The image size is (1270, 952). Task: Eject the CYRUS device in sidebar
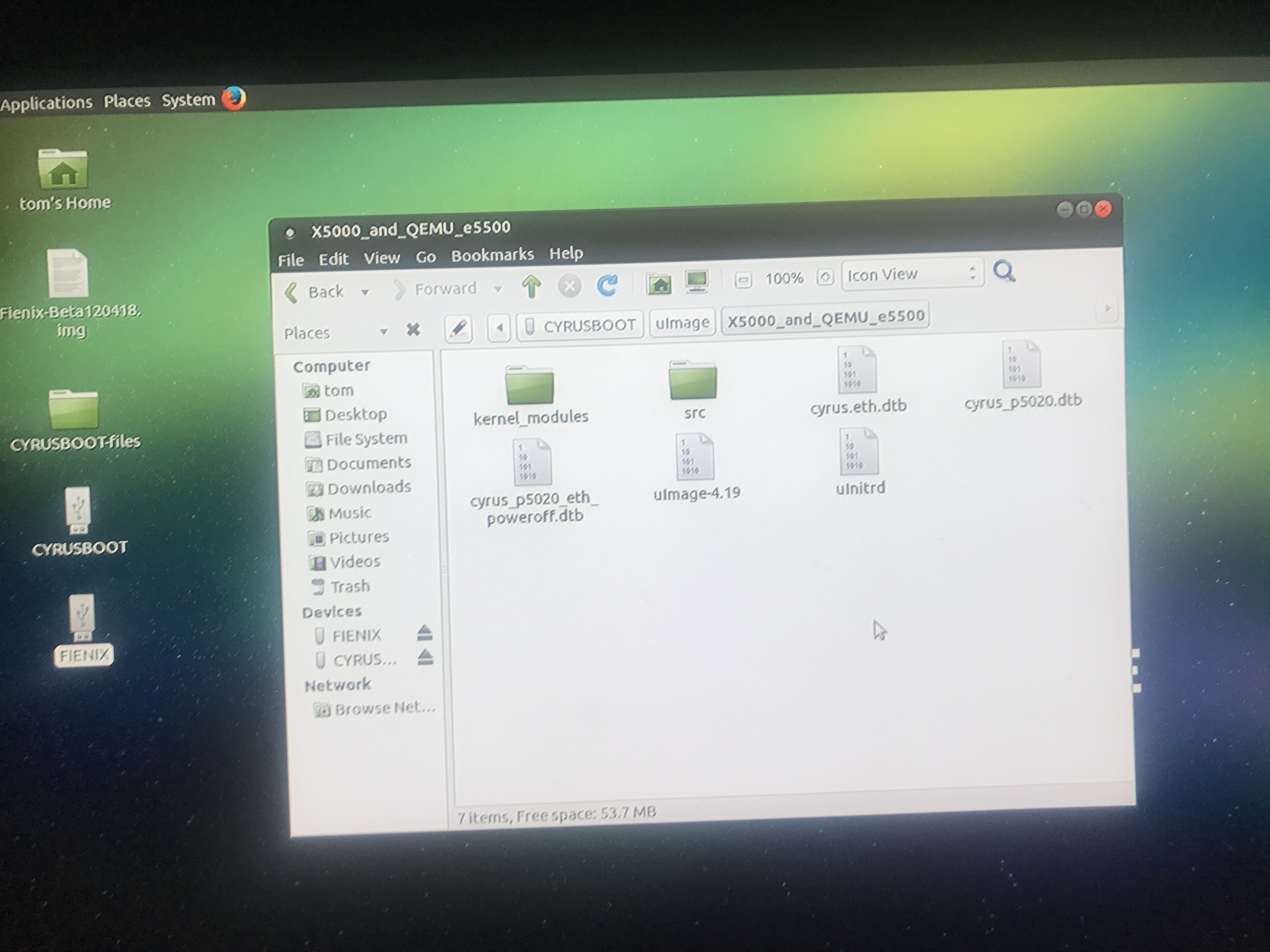pyautogui.click(x=425, y=657)
